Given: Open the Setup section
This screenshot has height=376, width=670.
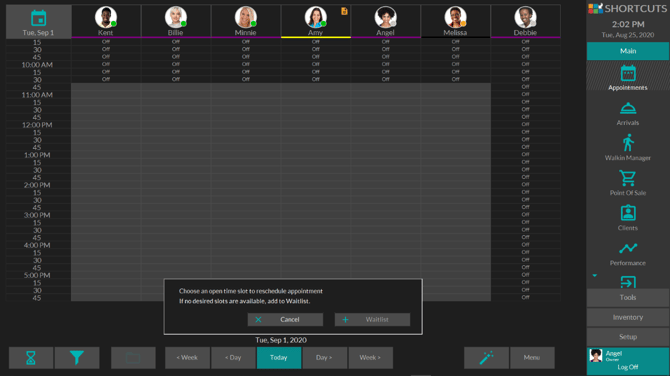Looking at the screenshot, I should coord(628,337).
